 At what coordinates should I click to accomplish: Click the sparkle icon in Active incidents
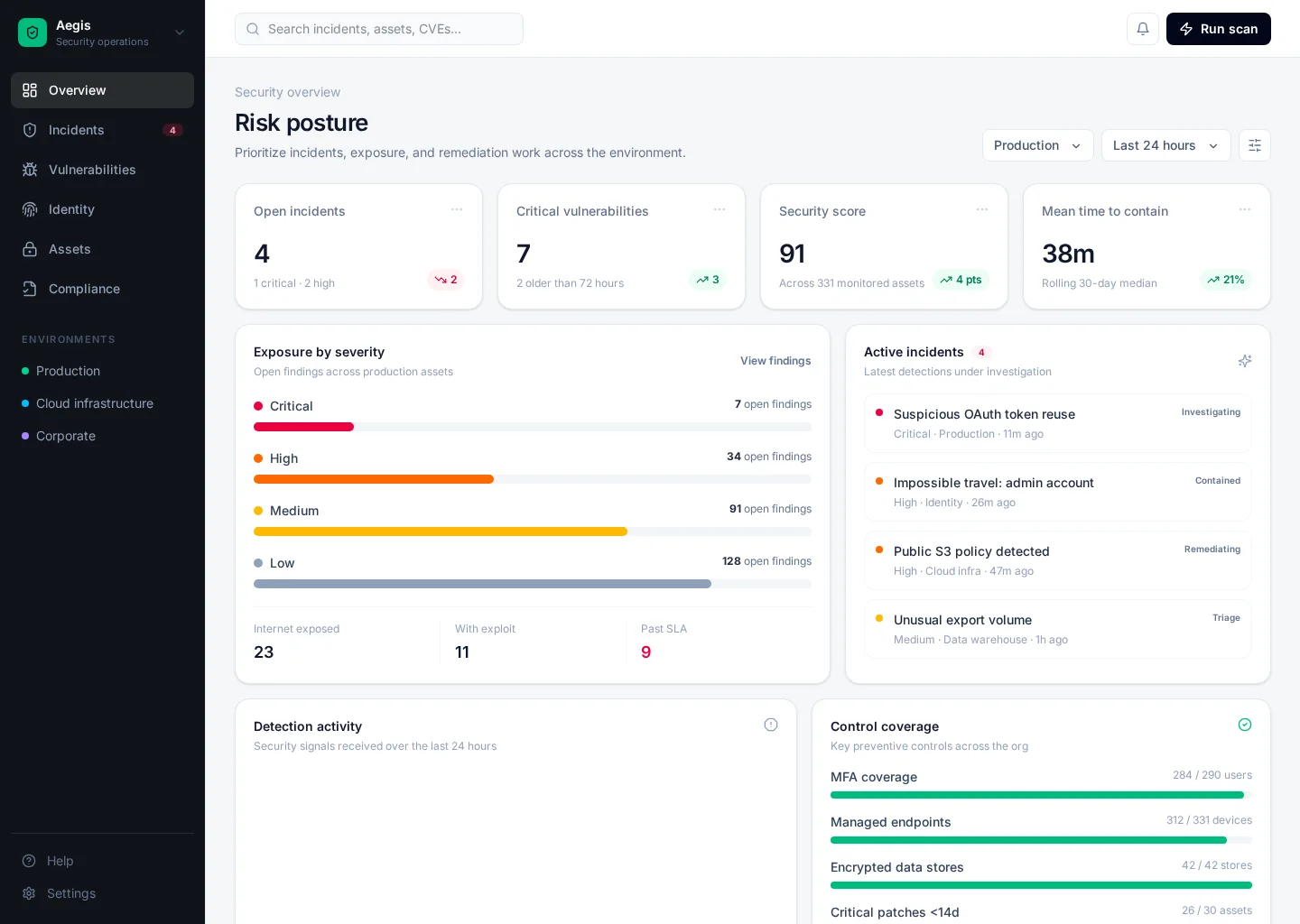(x=1245, y=361)
